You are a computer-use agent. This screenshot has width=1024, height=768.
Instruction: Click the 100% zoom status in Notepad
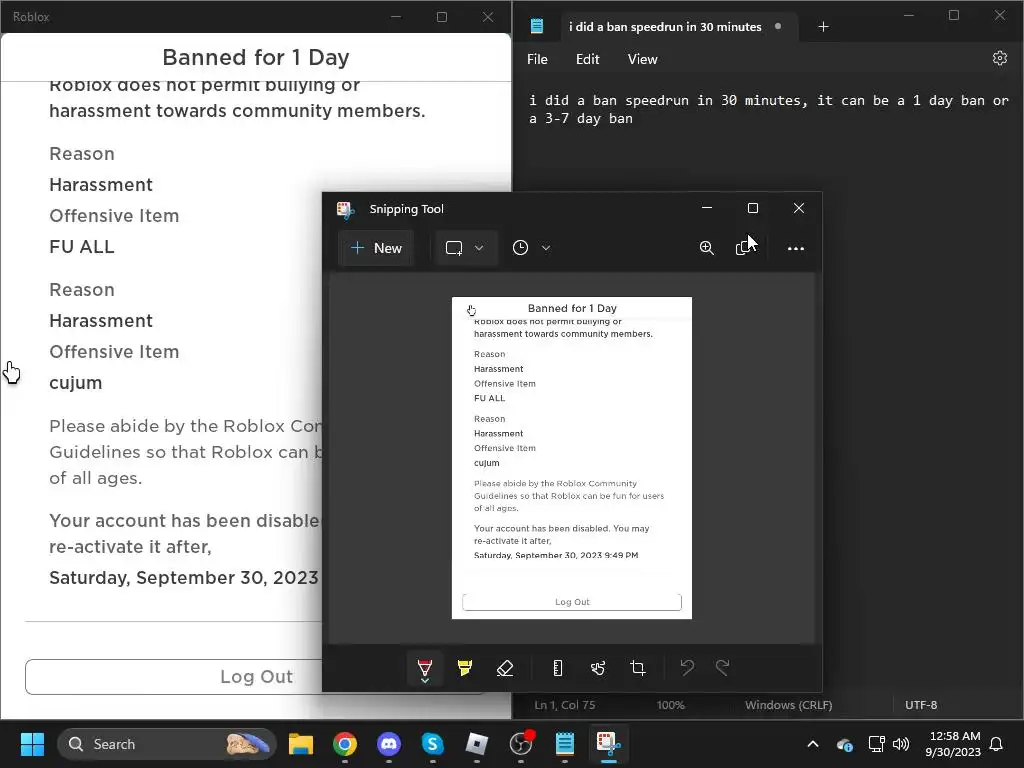(671, 705)
